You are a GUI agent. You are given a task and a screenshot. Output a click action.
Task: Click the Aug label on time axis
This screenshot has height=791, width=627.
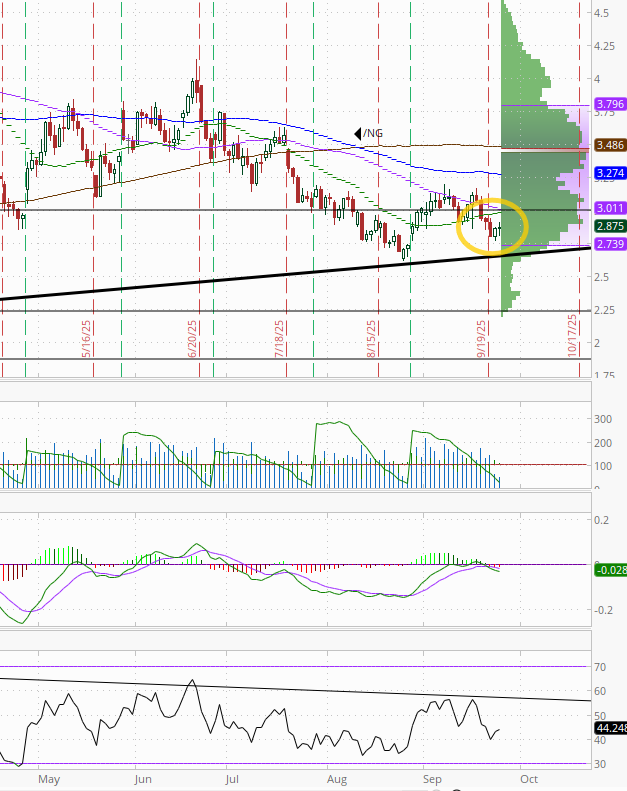click(337, 779)
